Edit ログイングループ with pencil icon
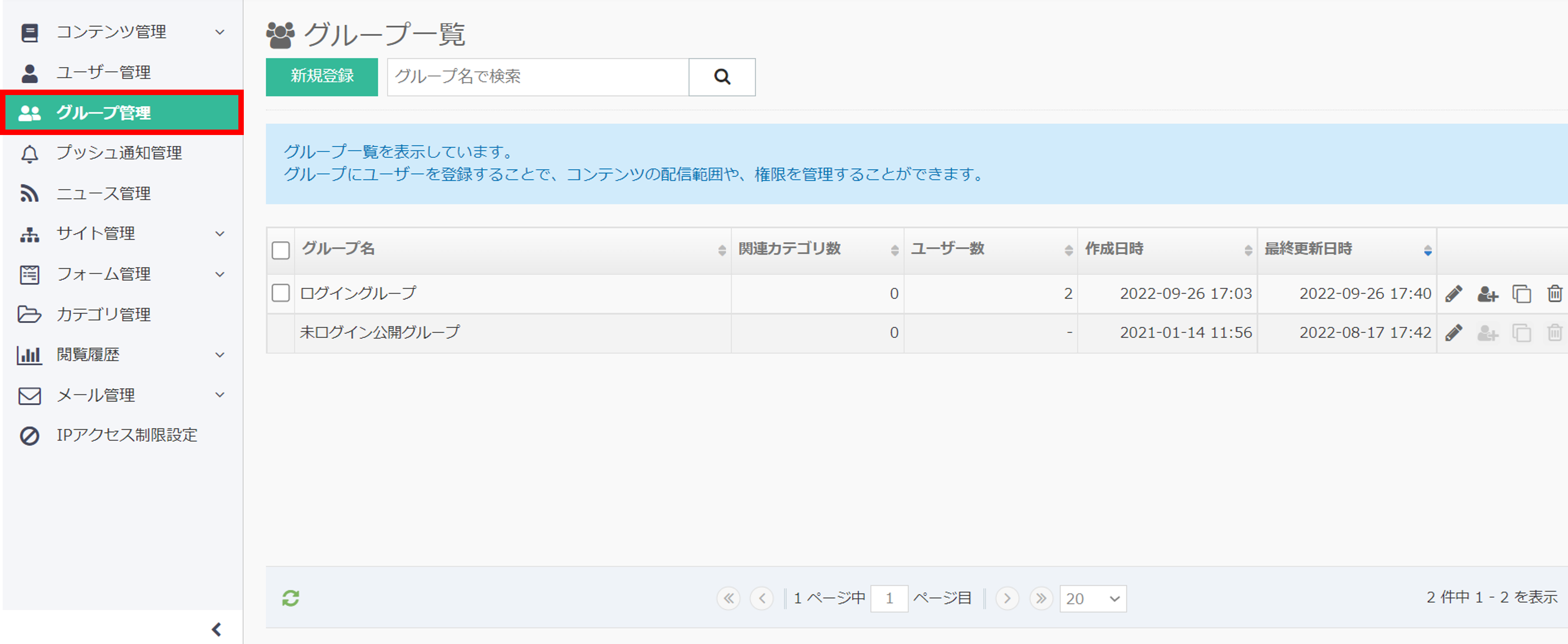This screenshot has width=1568, height=644. click(x=1453, y=294)
